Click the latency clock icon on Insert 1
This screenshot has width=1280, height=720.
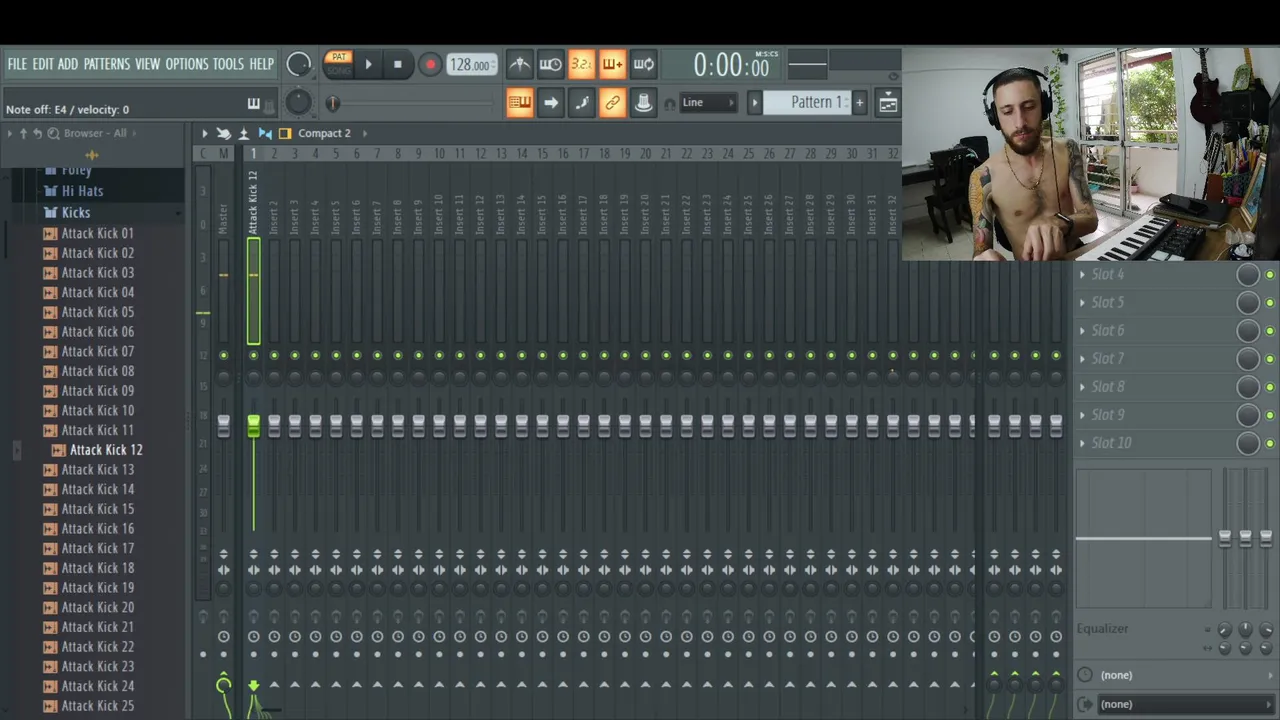pyautogui.click(x=253, y=637)
